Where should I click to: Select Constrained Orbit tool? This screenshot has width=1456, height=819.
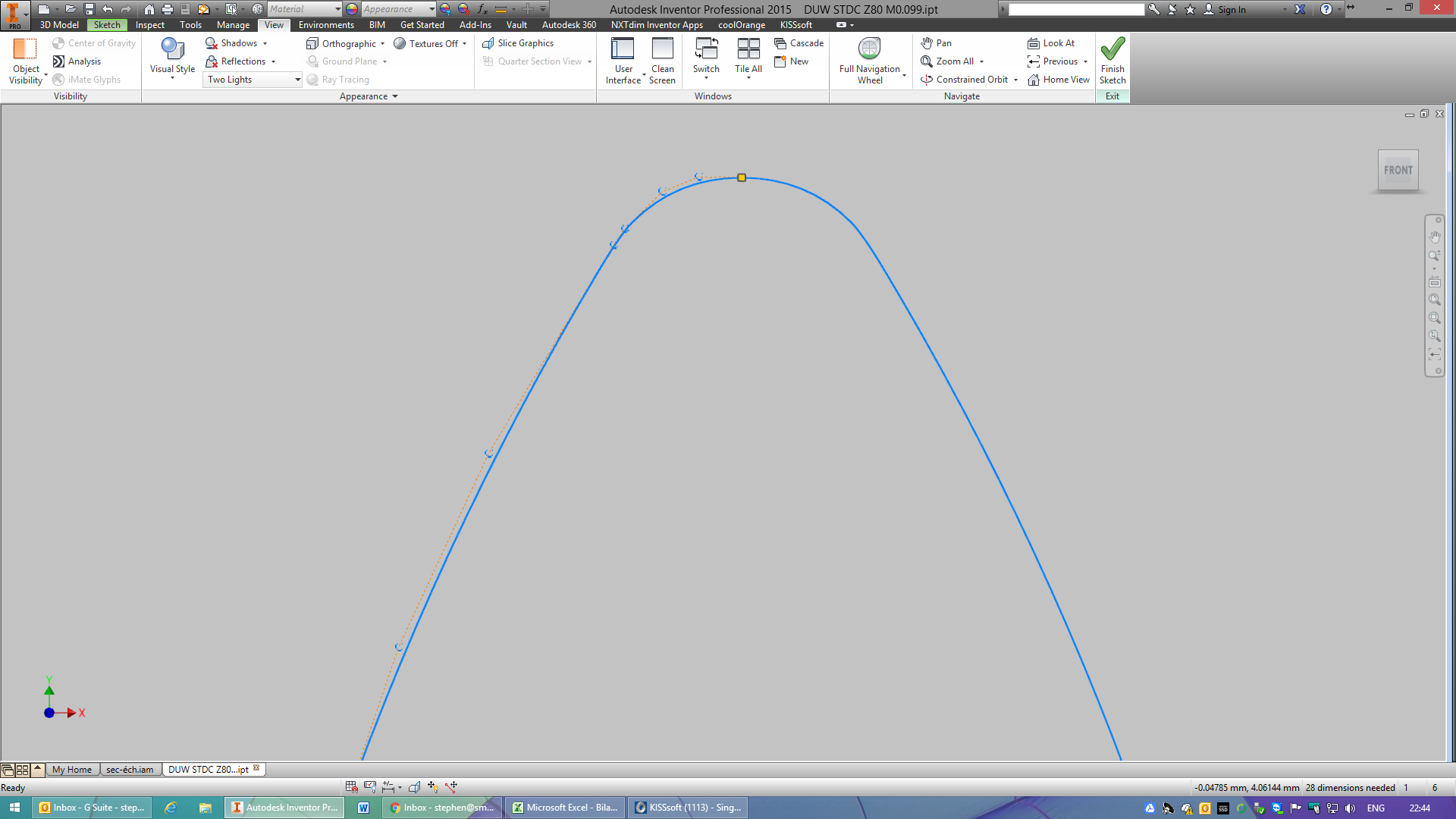(x=963, y=79)
